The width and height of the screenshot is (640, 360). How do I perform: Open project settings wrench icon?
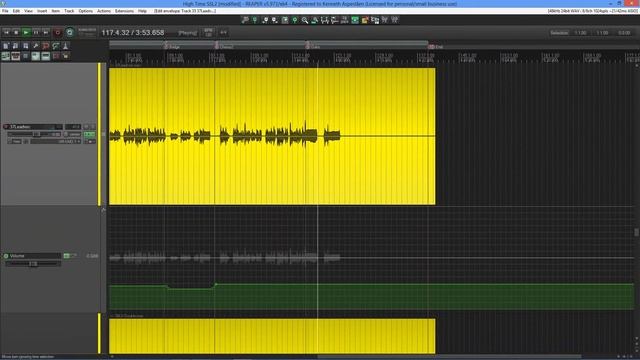tap(36, 46)
